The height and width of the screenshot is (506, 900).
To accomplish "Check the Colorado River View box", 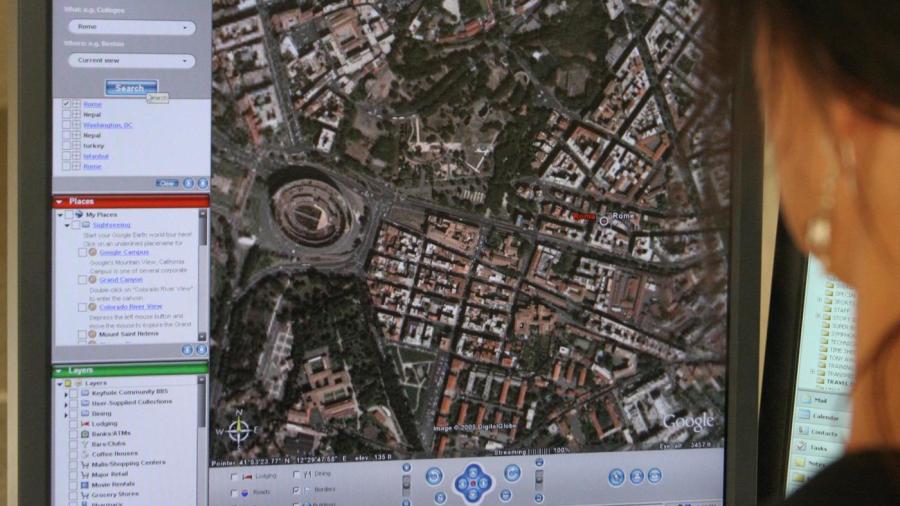I will (82, 308).
